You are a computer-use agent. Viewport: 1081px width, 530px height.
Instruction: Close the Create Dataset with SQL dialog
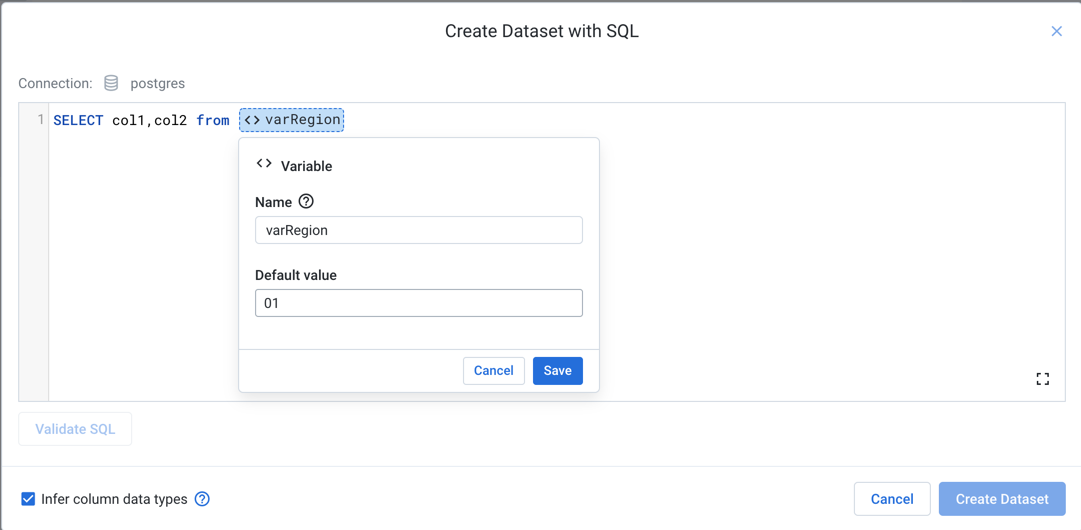click(x=1056, y=31)
